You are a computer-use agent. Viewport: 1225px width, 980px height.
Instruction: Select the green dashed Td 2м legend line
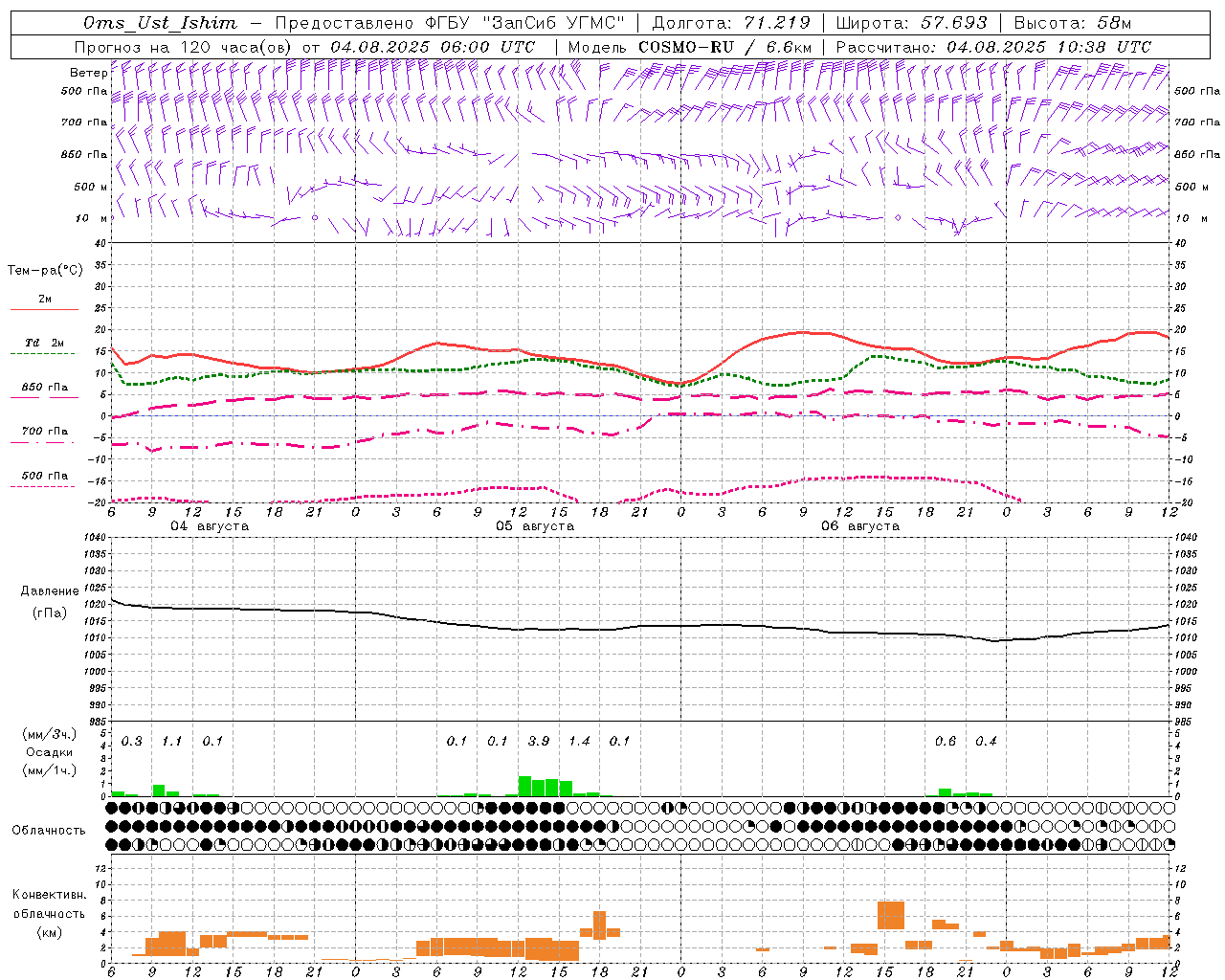[x=42, y=354]
